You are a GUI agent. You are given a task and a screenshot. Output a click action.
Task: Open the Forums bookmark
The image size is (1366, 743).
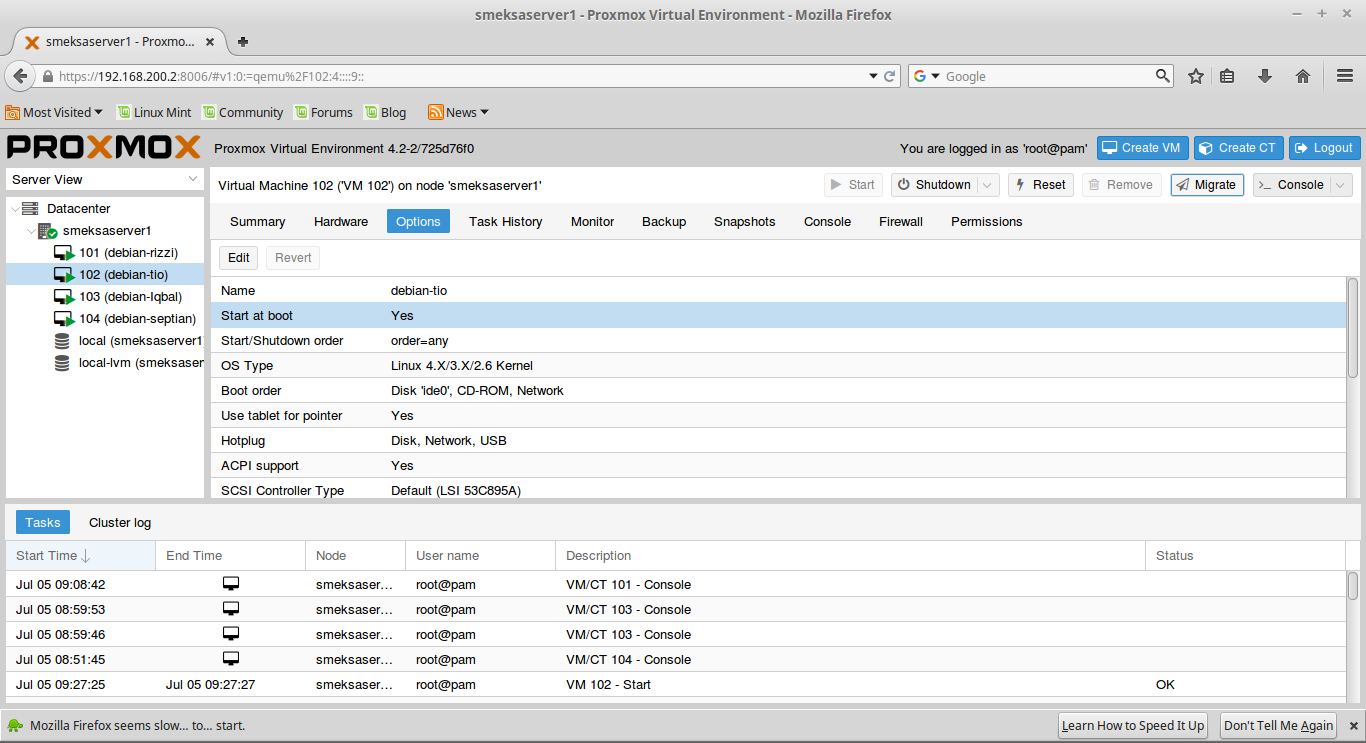tap(322, 113)
